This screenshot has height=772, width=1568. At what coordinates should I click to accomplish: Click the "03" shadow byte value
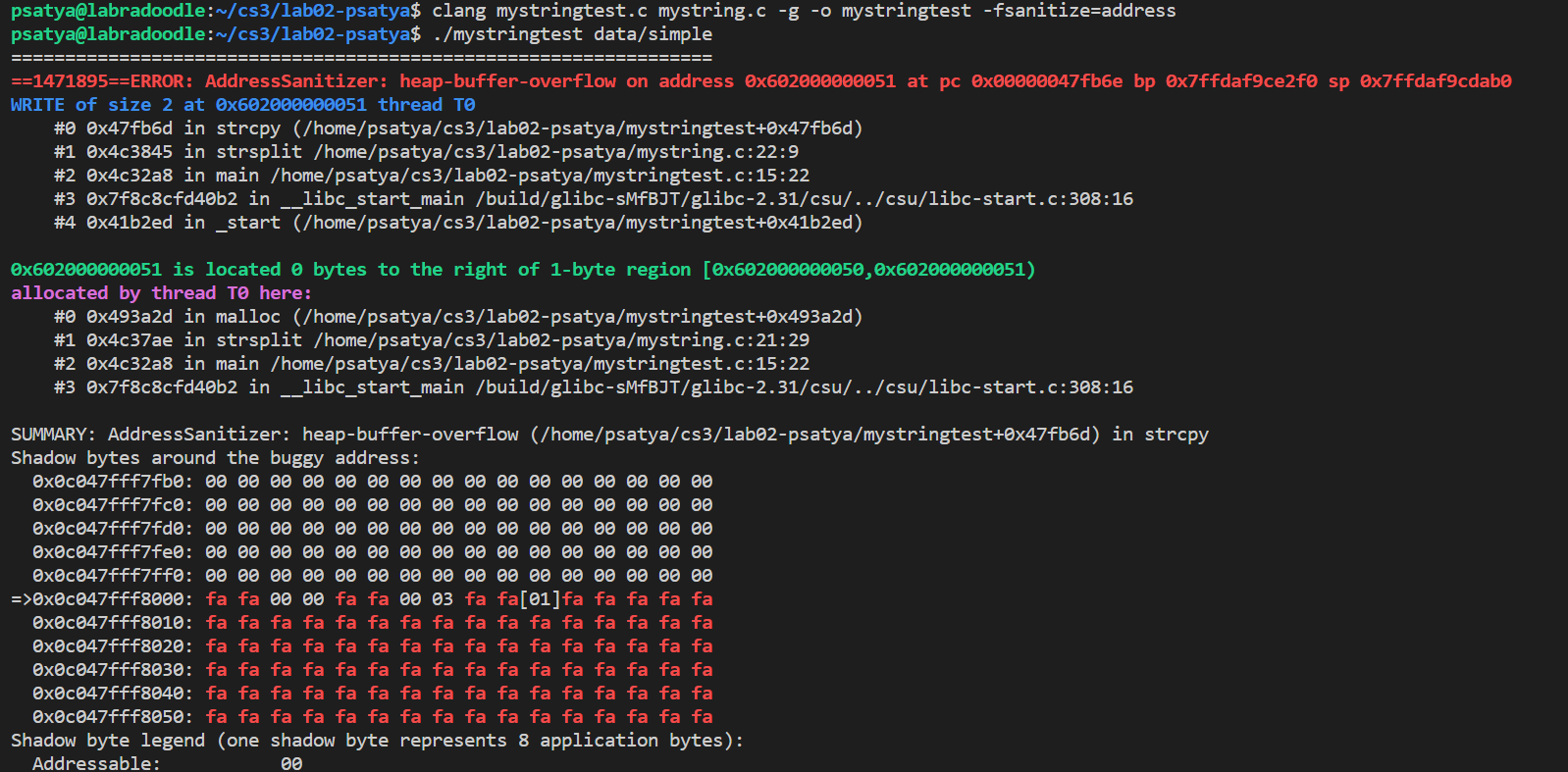(443, 599)
